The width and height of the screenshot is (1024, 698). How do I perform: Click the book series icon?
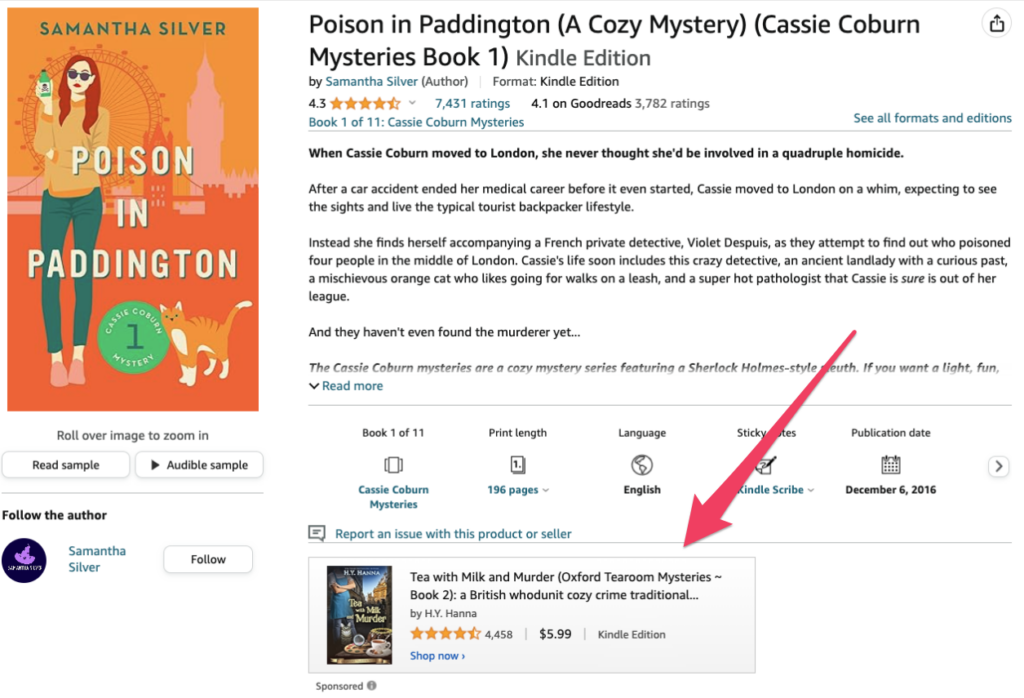pos(393,465)
